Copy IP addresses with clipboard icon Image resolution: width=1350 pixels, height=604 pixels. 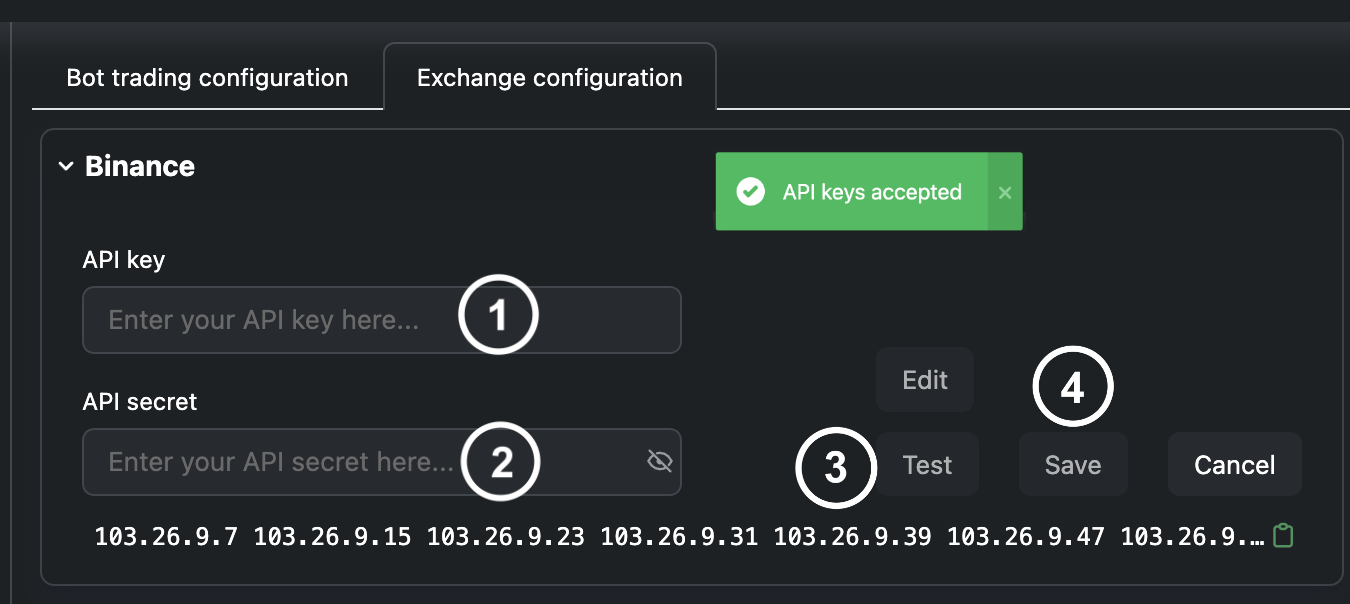[x=1283, y=536]
